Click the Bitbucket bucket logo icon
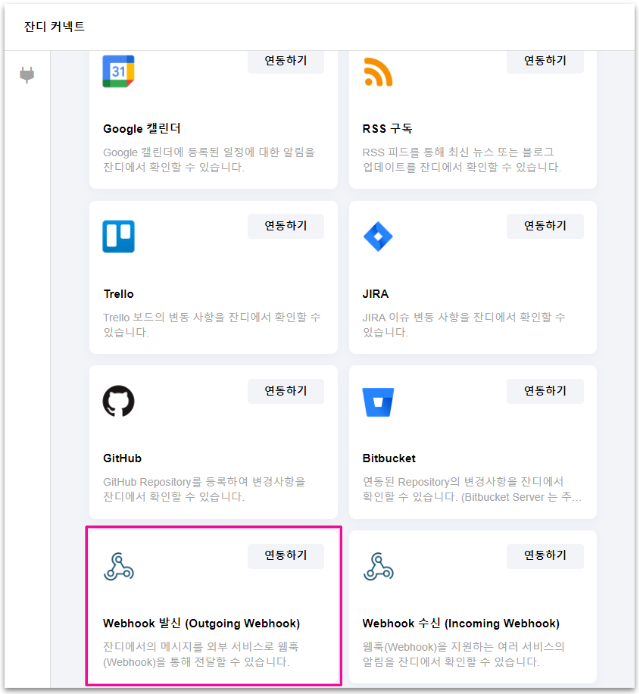 pyautogui.click(x=378, y=402)
